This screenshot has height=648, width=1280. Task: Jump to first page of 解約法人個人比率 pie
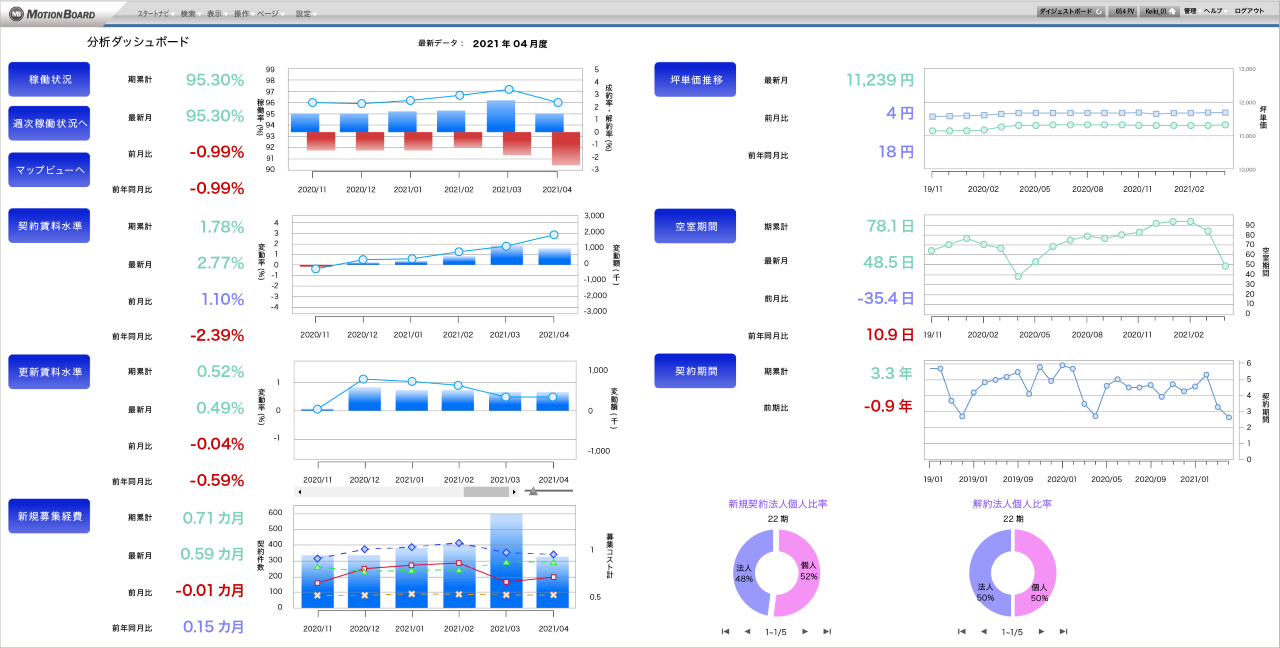click(962, 631)
